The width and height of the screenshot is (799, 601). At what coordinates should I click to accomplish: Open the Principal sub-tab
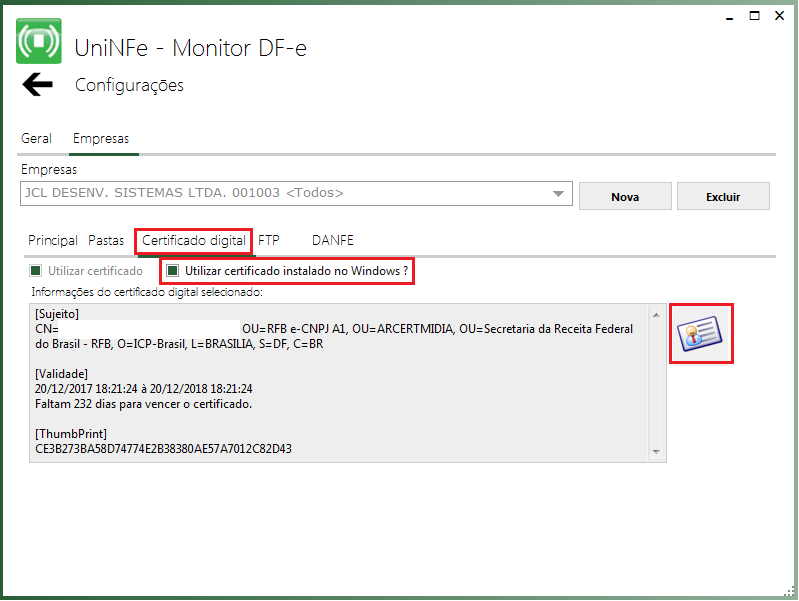(x=53, y=240)
